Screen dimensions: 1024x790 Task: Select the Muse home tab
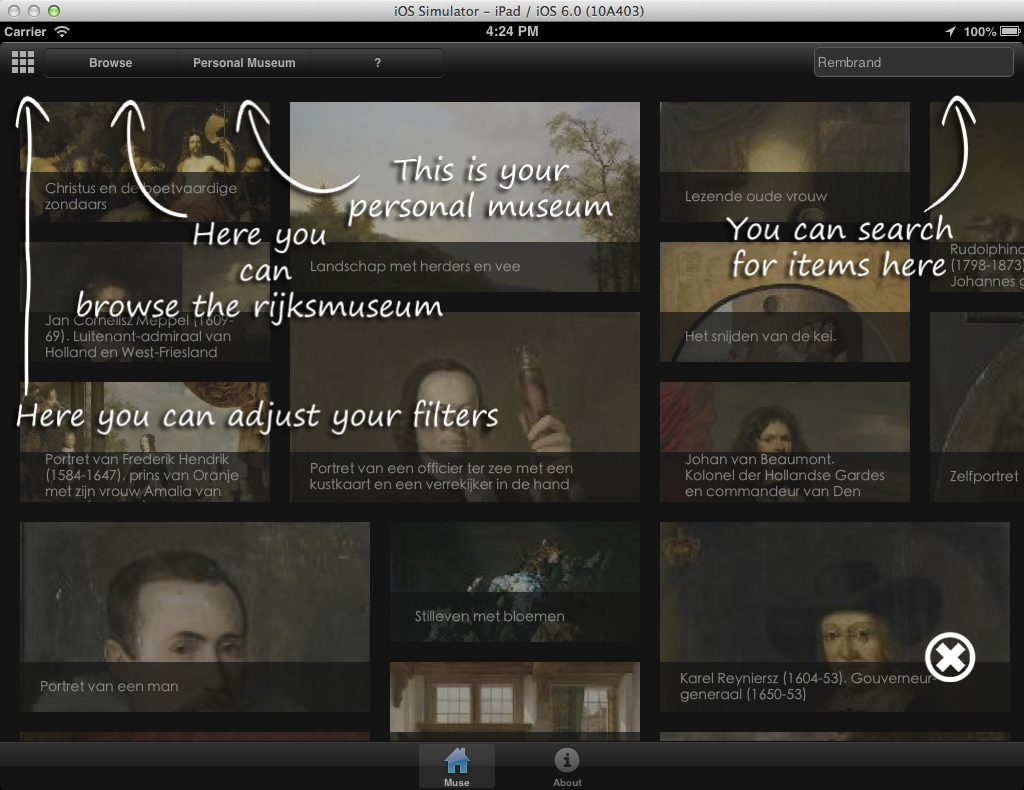coord(456,766)
